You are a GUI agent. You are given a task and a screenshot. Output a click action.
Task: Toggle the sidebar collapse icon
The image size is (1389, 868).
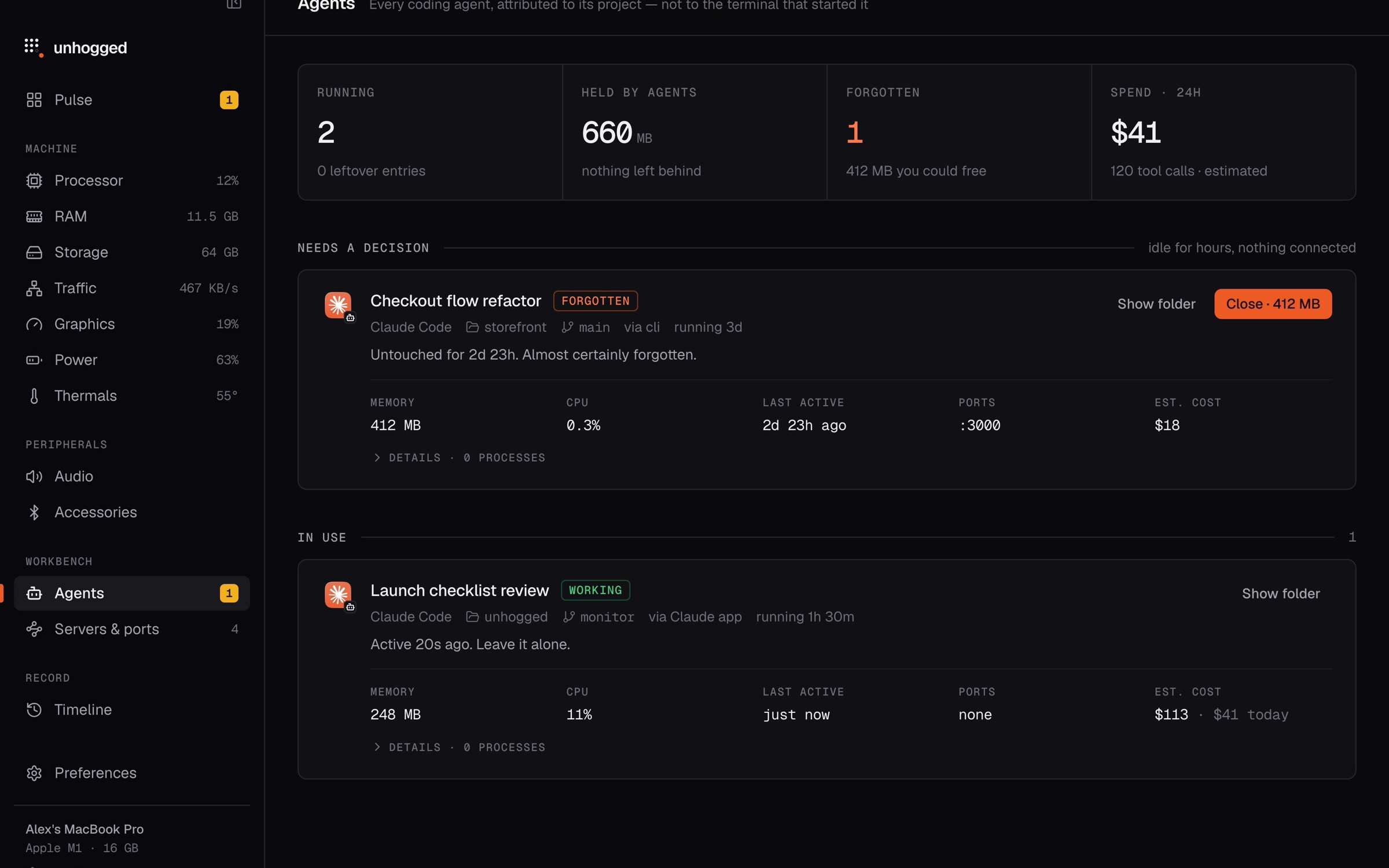pyautogui.click(x=234, y=3)
